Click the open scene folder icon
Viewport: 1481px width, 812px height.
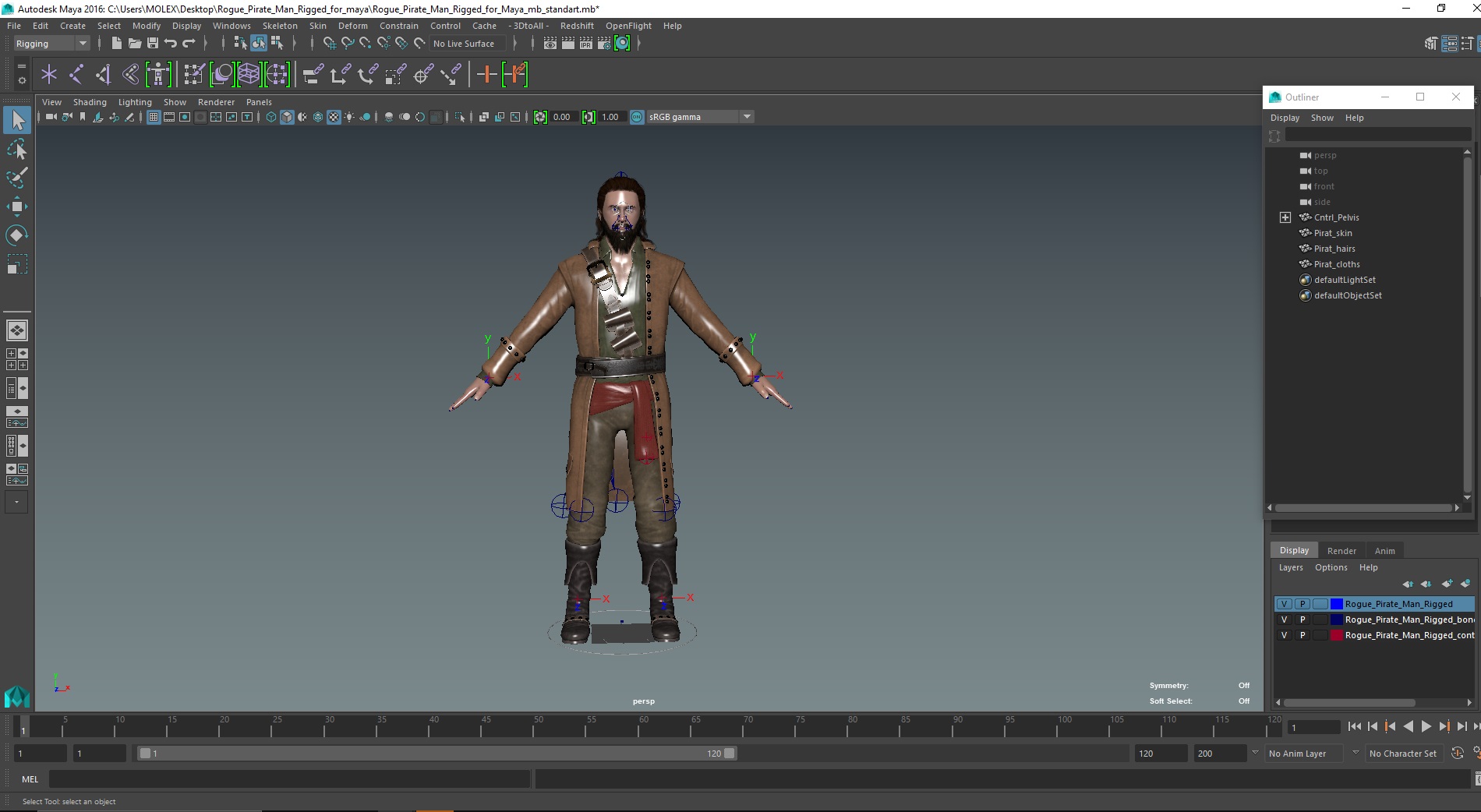pos(134,44)
